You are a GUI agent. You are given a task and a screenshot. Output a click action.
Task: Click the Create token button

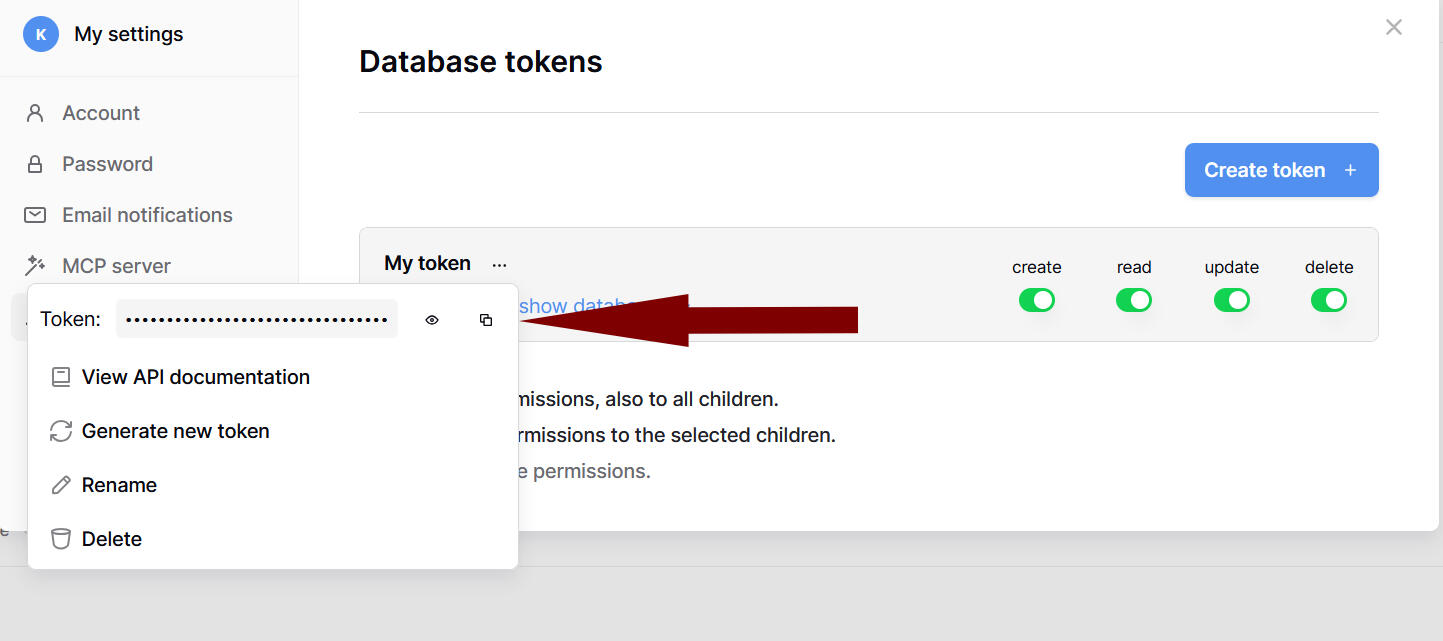1282,170
